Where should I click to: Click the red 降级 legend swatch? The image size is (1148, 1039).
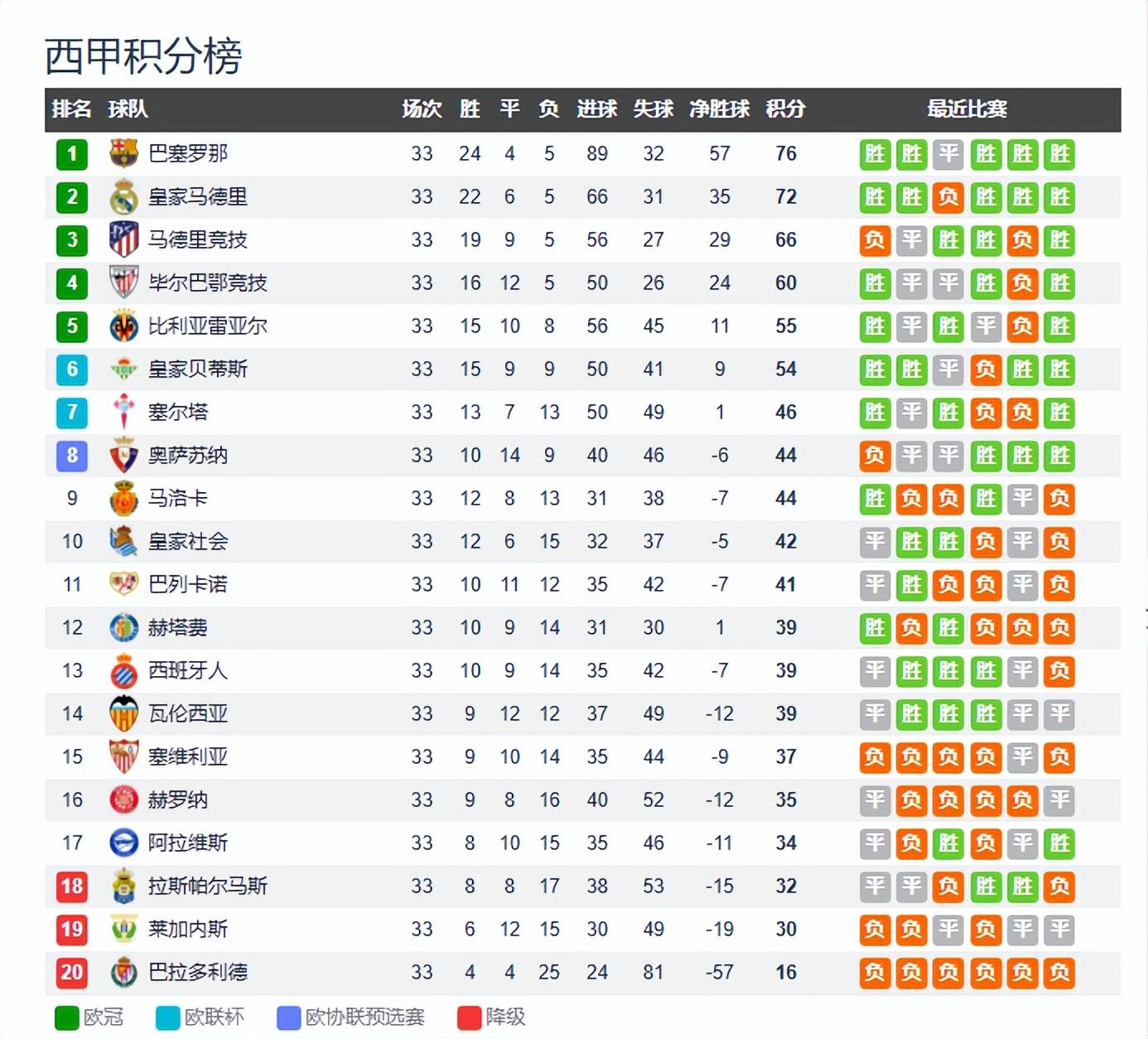tap(470, 1017)
